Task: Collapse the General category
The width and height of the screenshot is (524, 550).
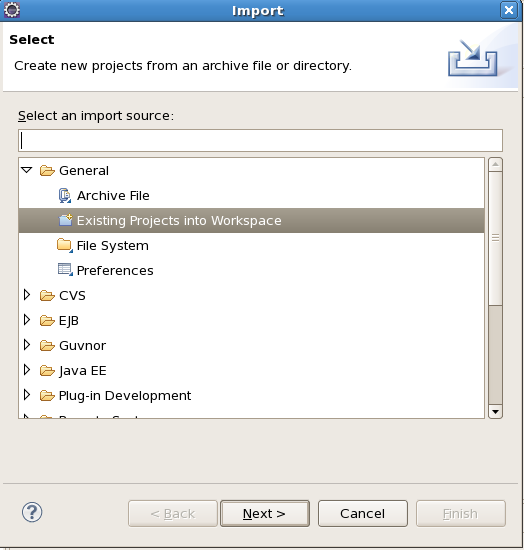Action: coord(27,170)
